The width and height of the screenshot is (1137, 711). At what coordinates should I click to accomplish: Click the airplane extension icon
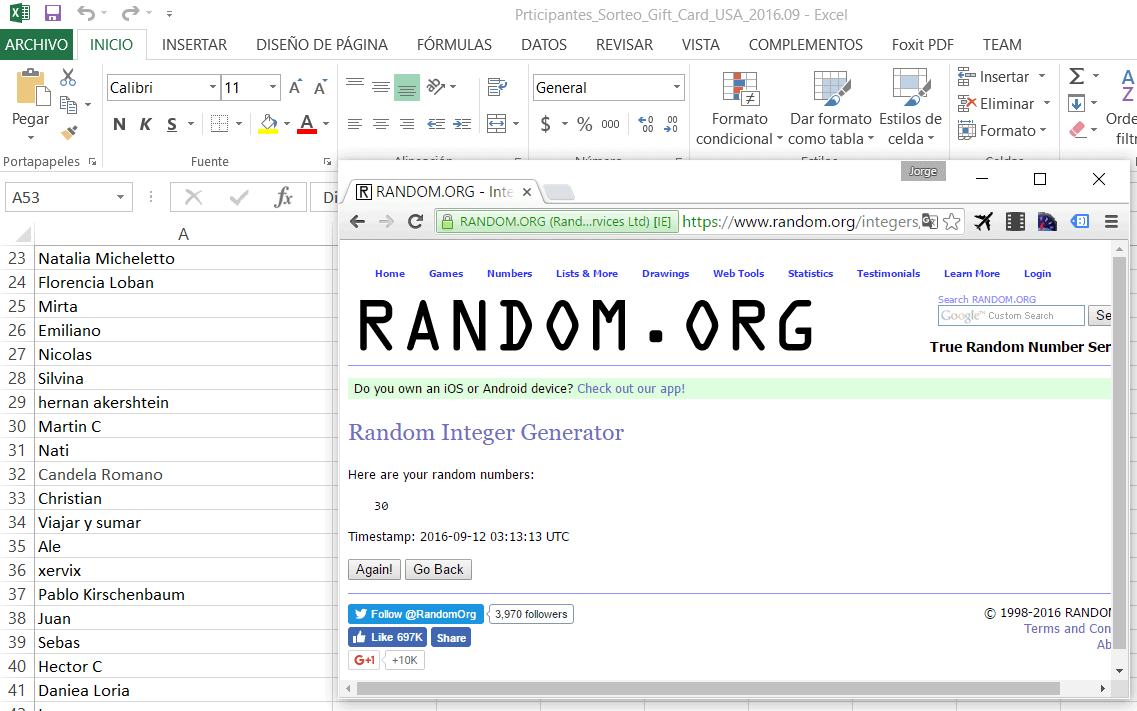tap(983, 222)
